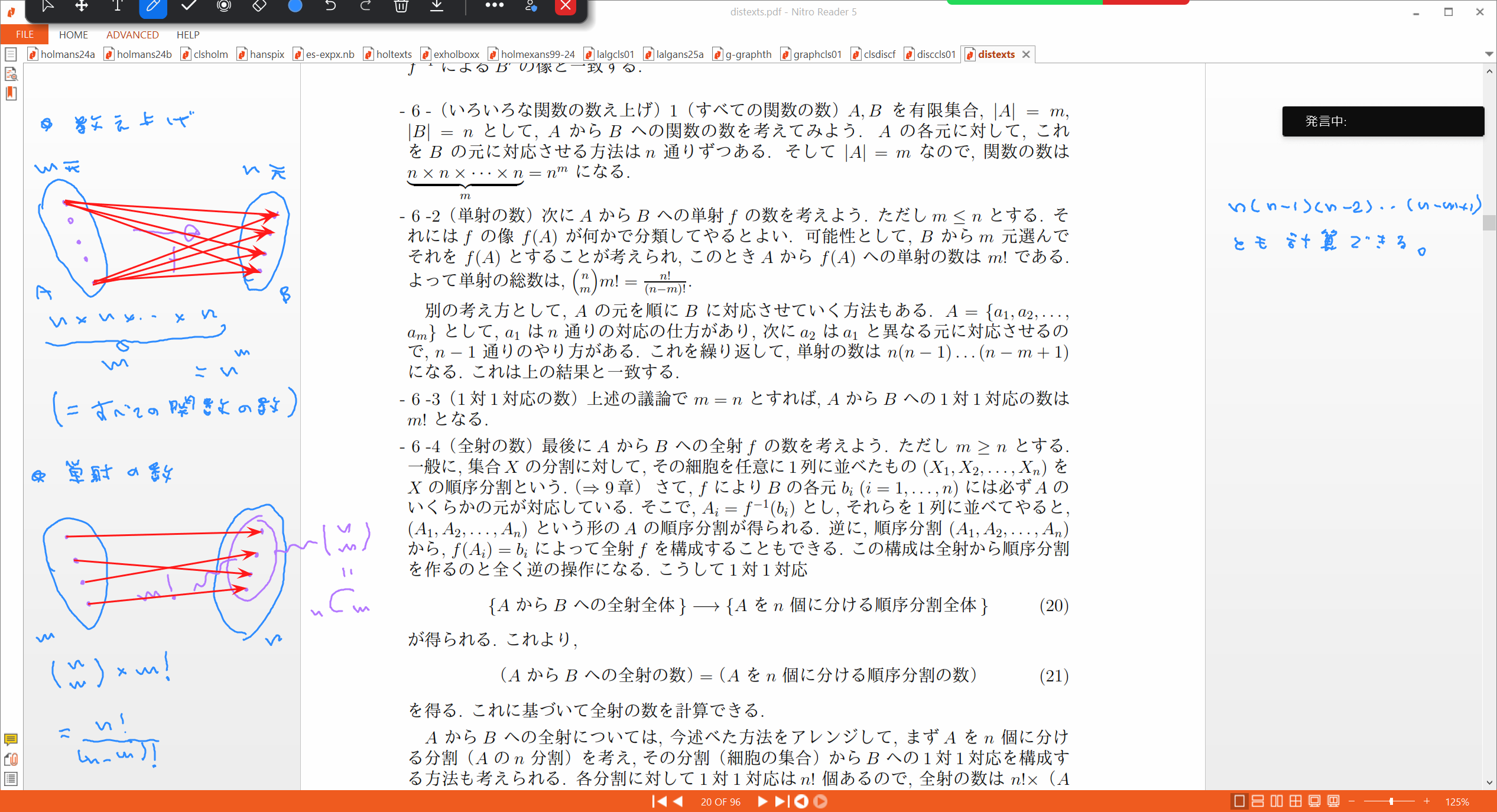Image resolution: width=1497 pixels, height=812 pixels.
Task: Select facing pages view mode
Action: (x=1277, y=801)
